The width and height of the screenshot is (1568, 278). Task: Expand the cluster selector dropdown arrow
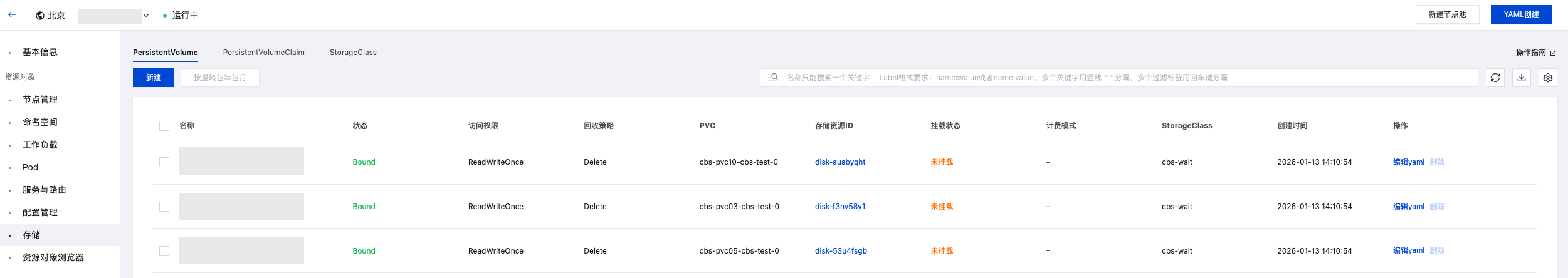[146, 16]
